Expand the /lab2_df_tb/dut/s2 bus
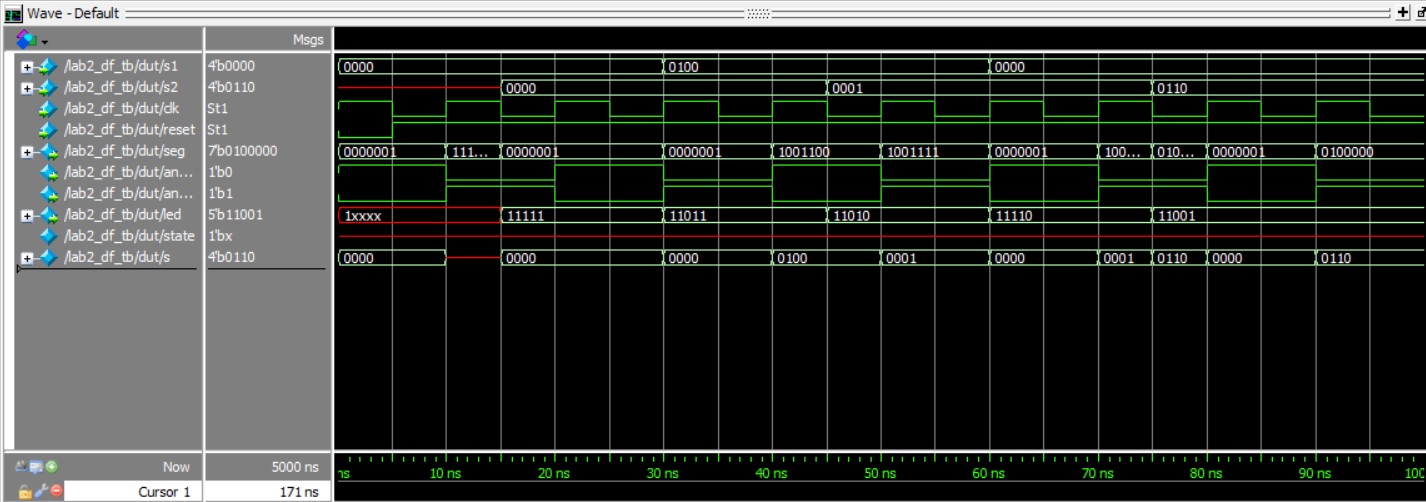This screenshot has height=502, width=1426. (x=25, y=87)
